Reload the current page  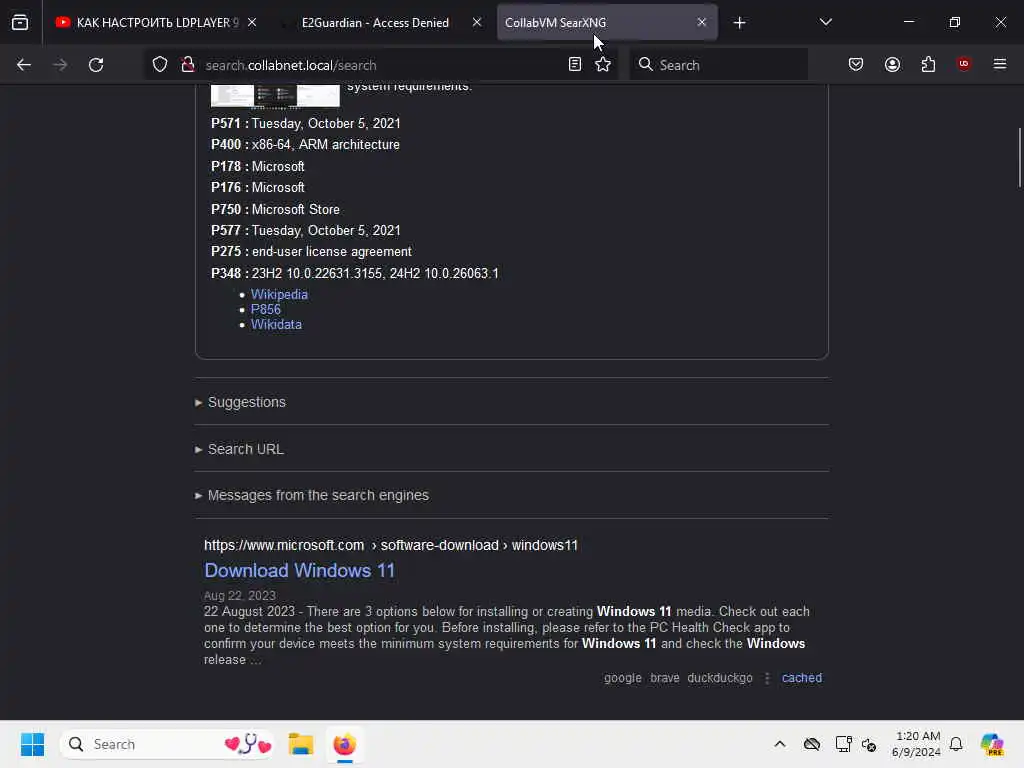pos(96,65)
